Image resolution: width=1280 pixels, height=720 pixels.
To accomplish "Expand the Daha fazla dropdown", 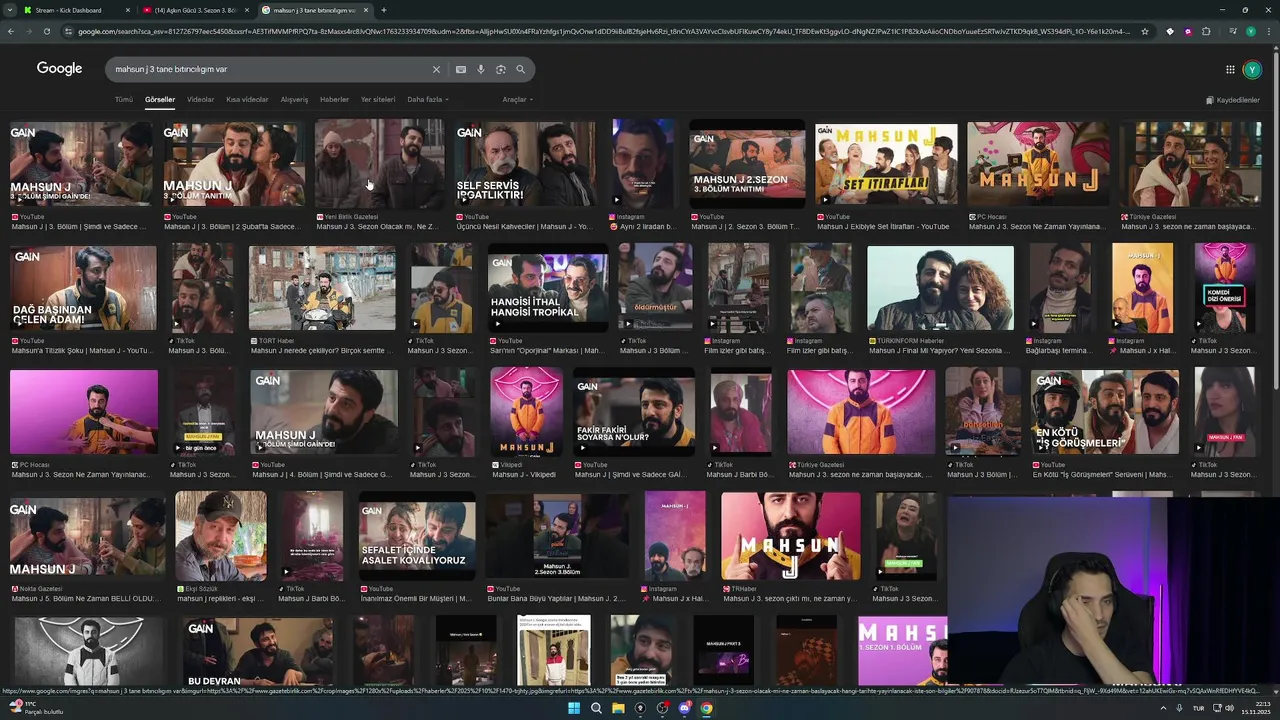I will click(x=427, y=100).
